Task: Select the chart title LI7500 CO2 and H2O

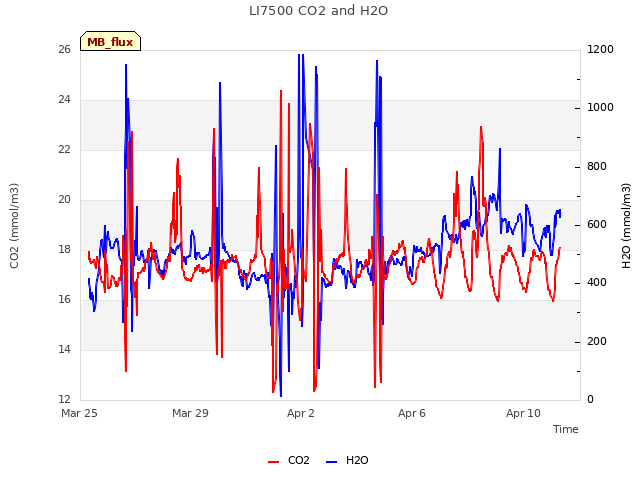Action: pyautogui.click(x=318, y=11)
